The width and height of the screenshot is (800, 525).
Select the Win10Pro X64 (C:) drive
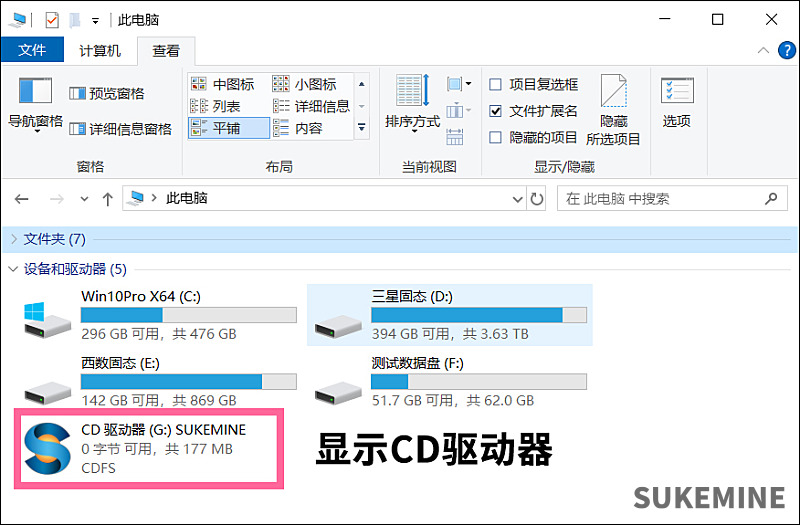[x=159, y=315]
